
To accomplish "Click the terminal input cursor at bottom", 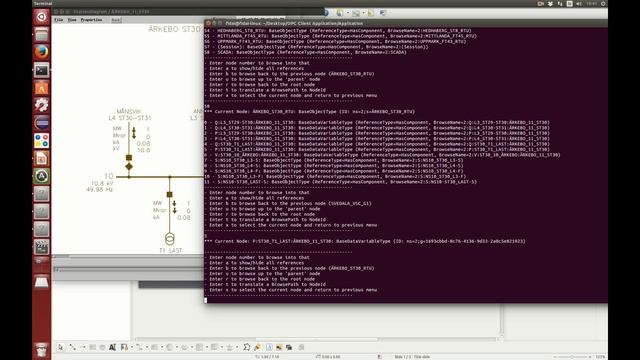I will [x=206, y=300].
